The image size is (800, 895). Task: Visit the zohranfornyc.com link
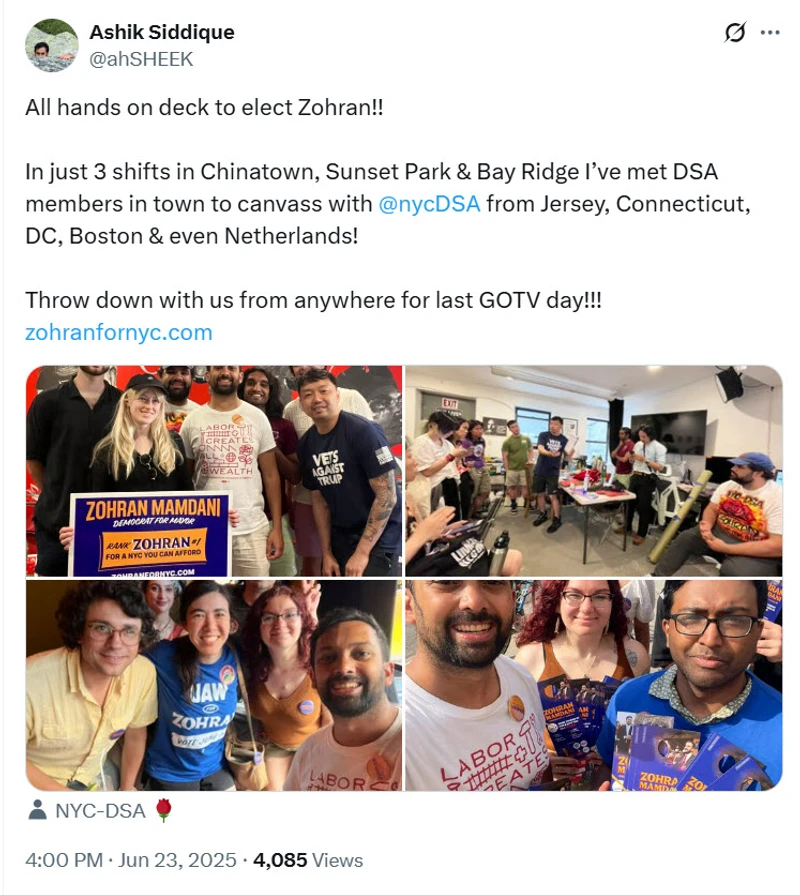[119, 332]
